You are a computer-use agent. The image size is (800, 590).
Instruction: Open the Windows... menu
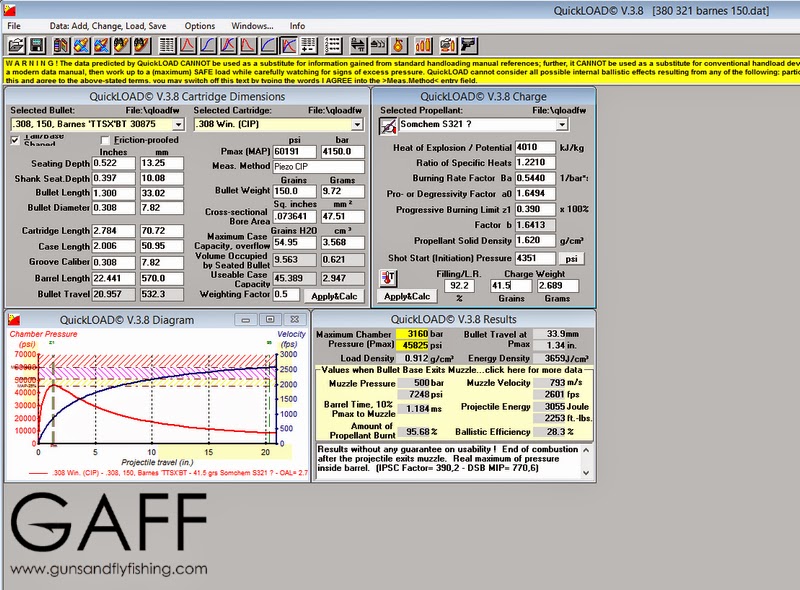coord(252,26)
